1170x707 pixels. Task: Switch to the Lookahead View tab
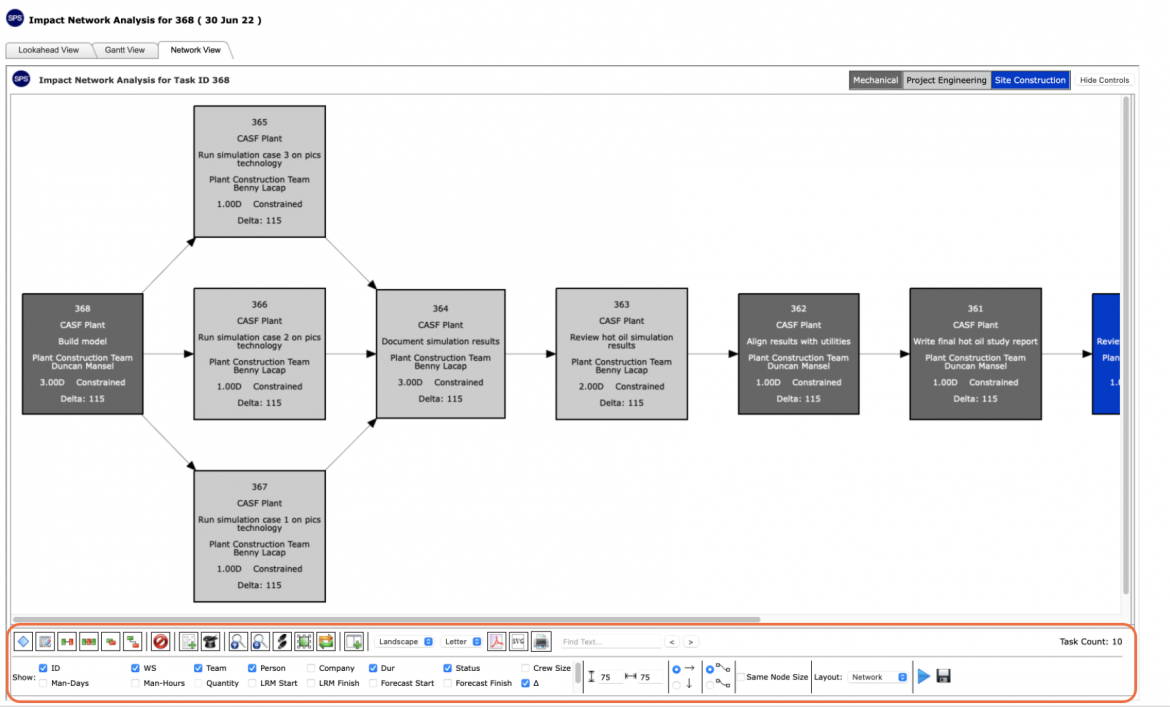[x=49, y=50]
